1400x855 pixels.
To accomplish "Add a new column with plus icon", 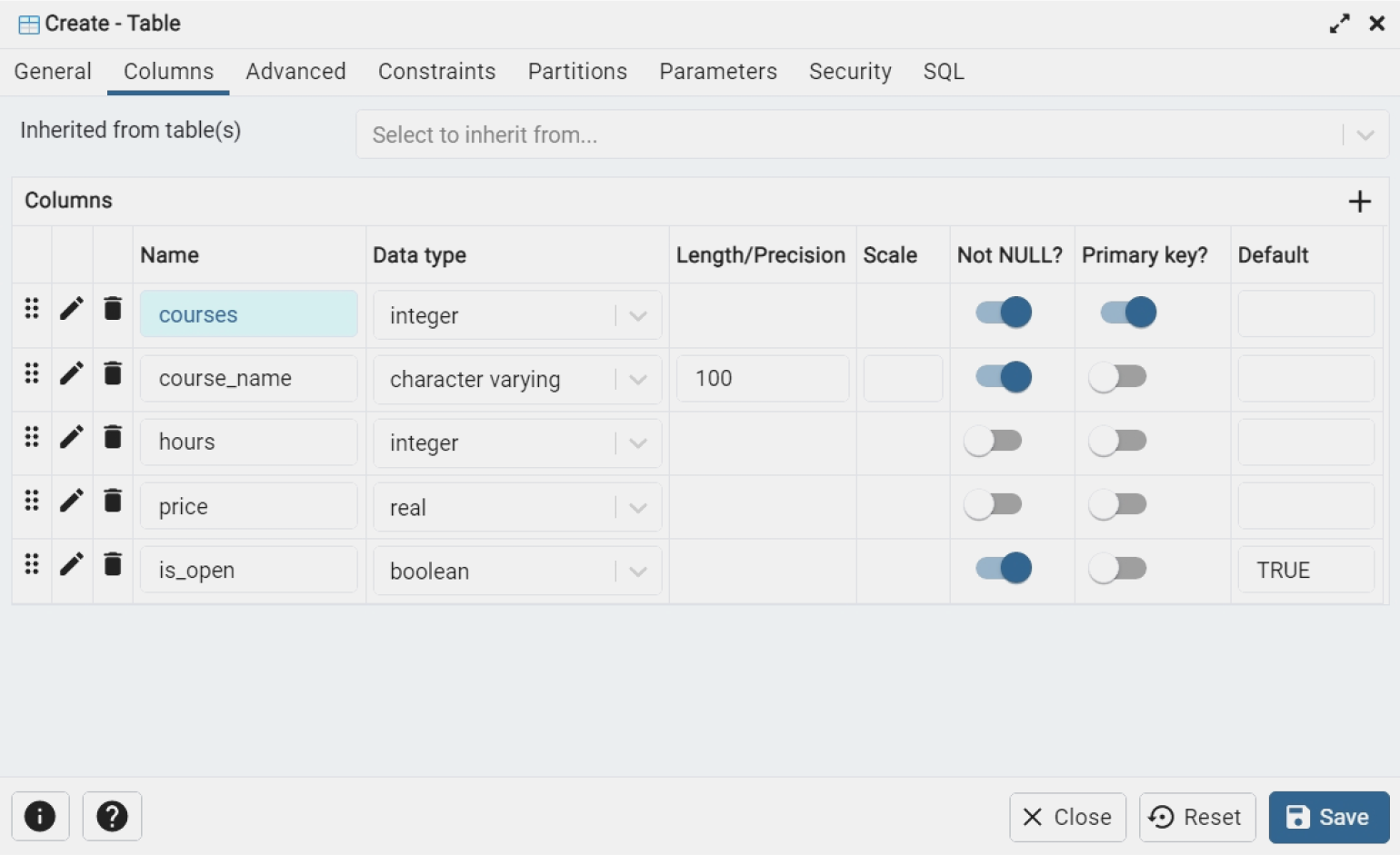I will pos(1359,201).
